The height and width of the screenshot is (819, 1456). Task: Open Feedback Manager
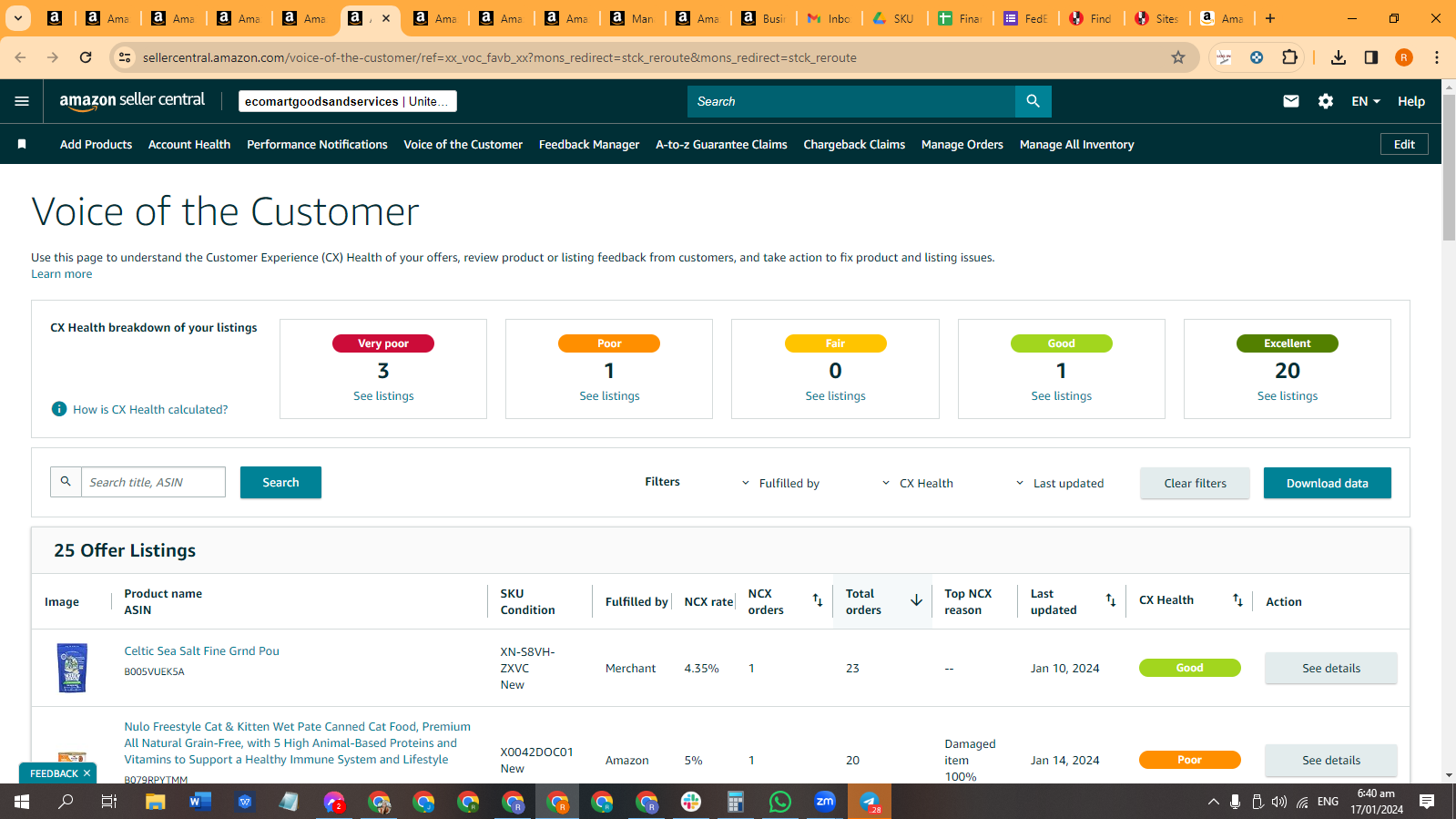[x=589, y=144]
